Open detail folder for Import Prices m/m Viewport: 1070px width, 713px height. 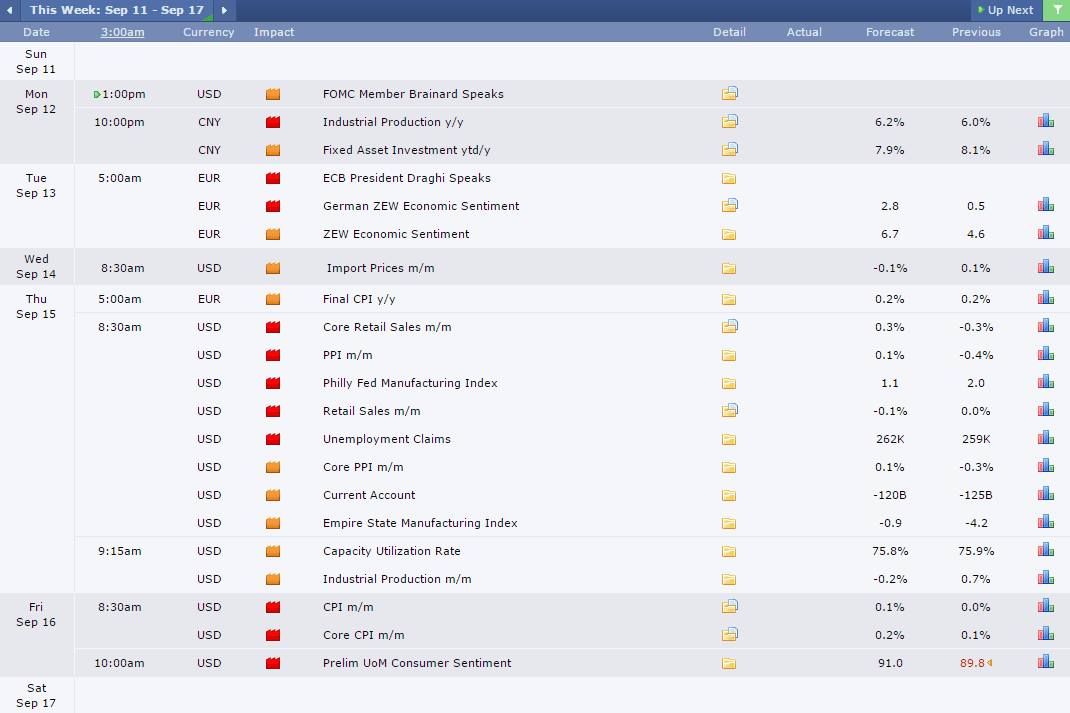pos(729,268)
